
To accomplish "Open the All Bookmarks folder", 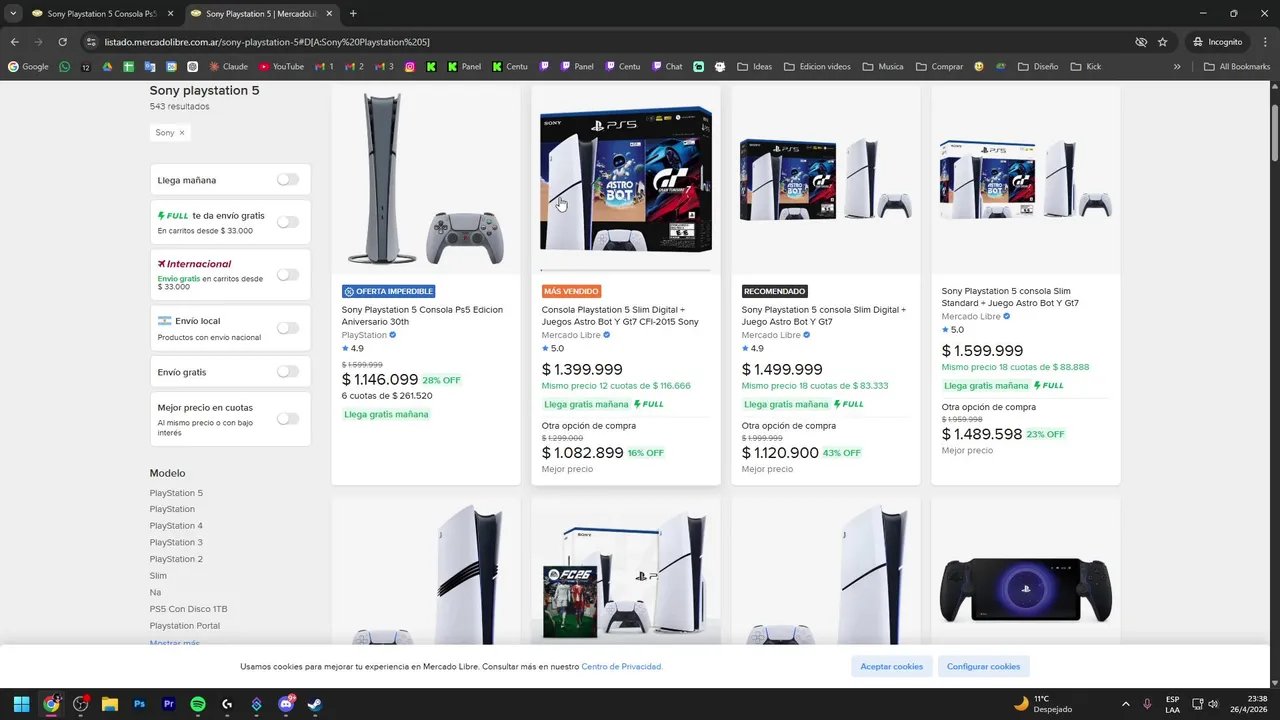I will [1237, 67].
